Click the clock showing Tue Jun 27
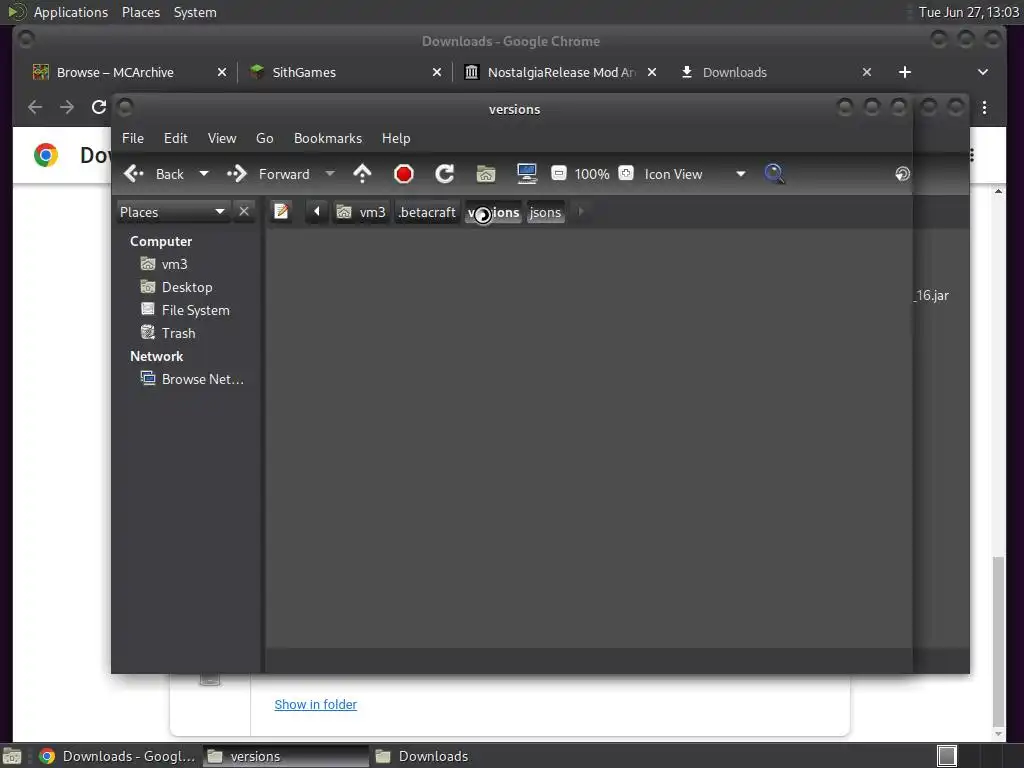This screenshot has width=1024, height=768. (x=968, y=12)
